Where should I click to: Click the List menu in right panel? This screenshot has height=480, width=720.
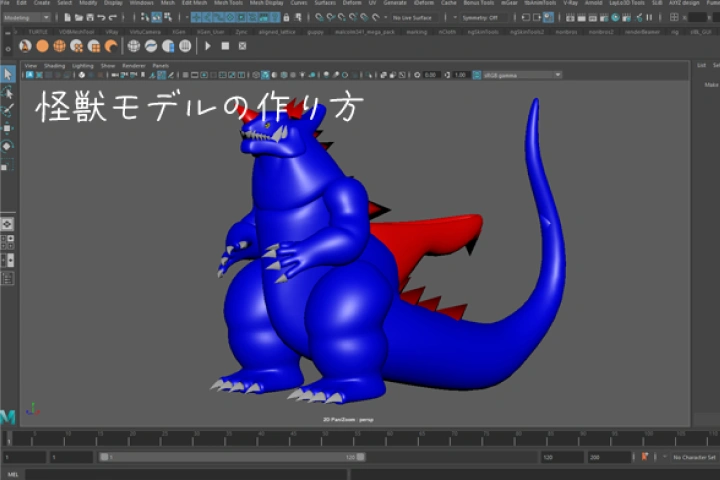701,66
